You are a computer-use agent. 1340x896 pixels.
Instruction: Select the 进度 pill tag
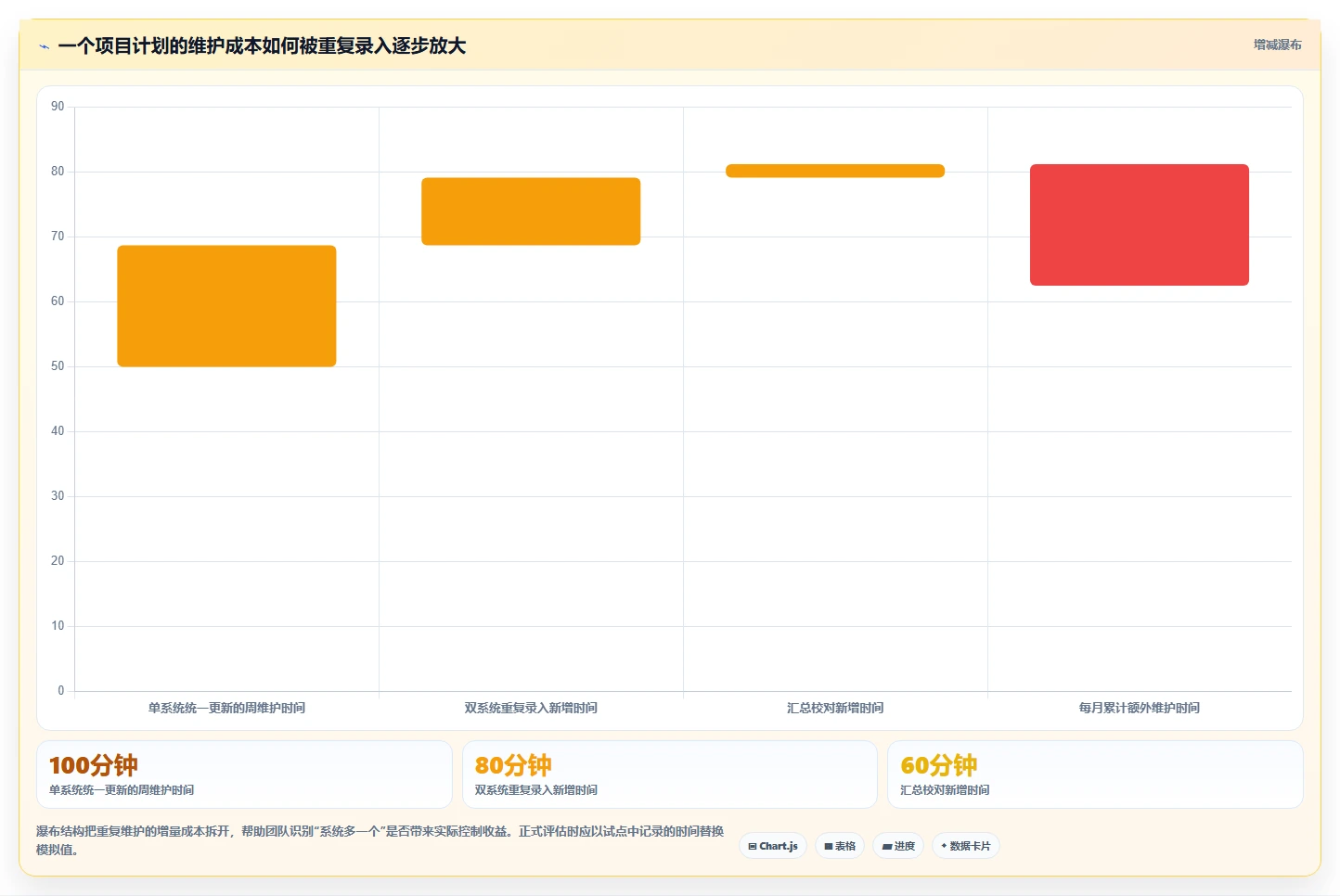click(898, 846)
